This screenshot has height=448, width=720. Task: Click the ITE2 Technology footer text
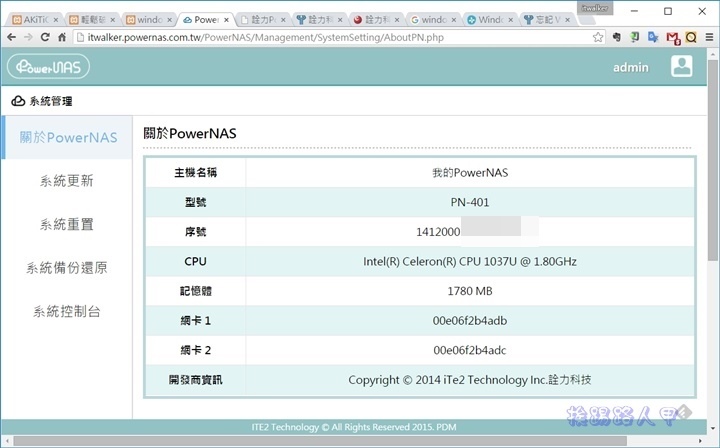(x=354, y=427)
